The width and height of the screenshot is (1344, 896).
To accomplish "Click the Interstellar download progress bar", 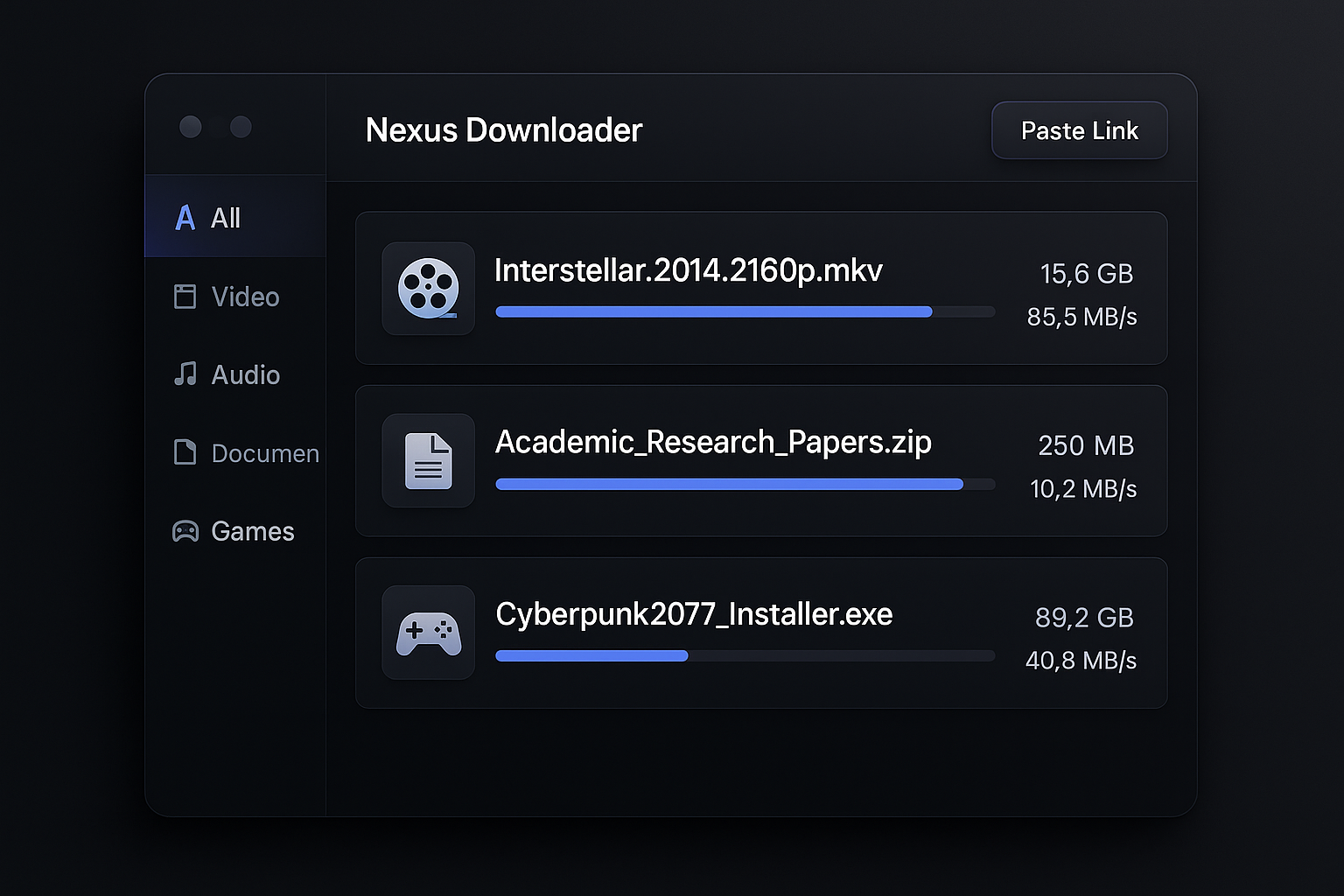I will pos(744,311).
